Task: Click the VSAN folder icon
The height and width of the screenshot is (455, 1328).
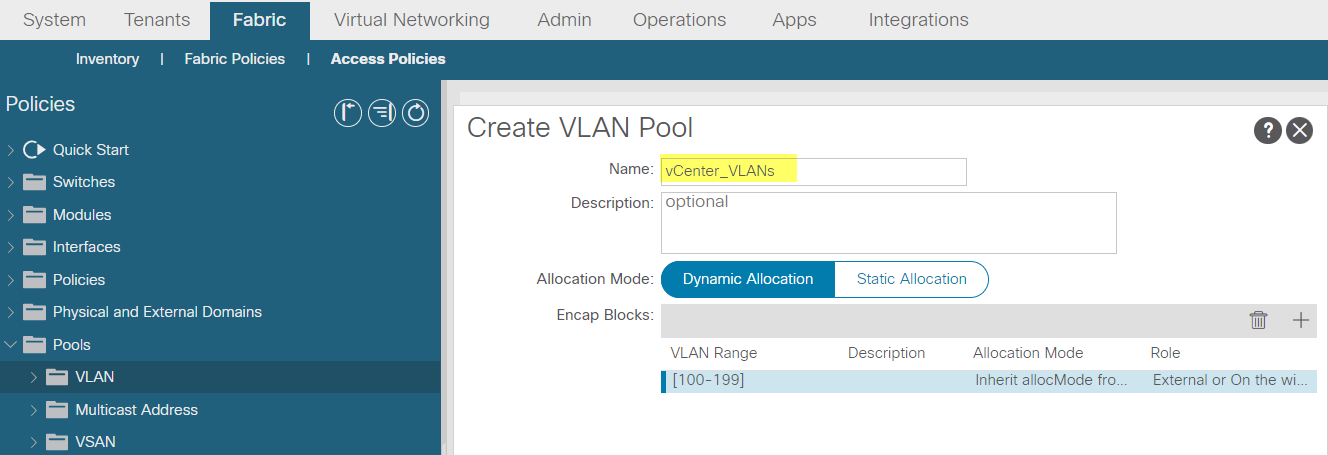Action: (57, 442)
